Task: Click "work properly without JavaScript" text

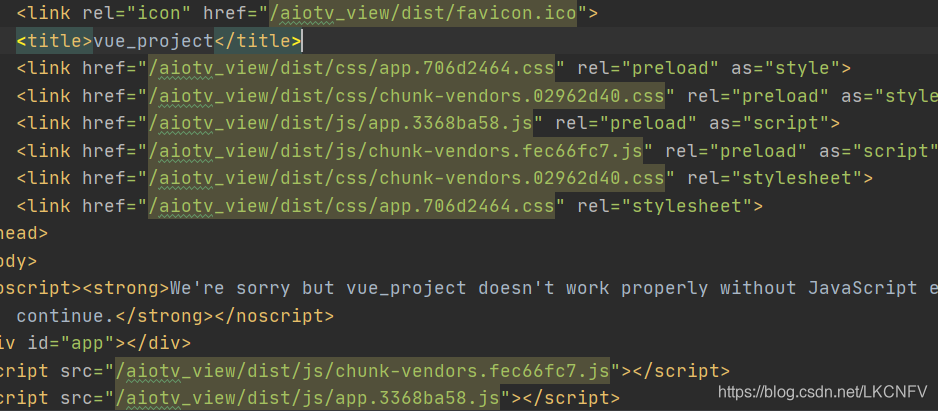Action: tap(742, 288)
